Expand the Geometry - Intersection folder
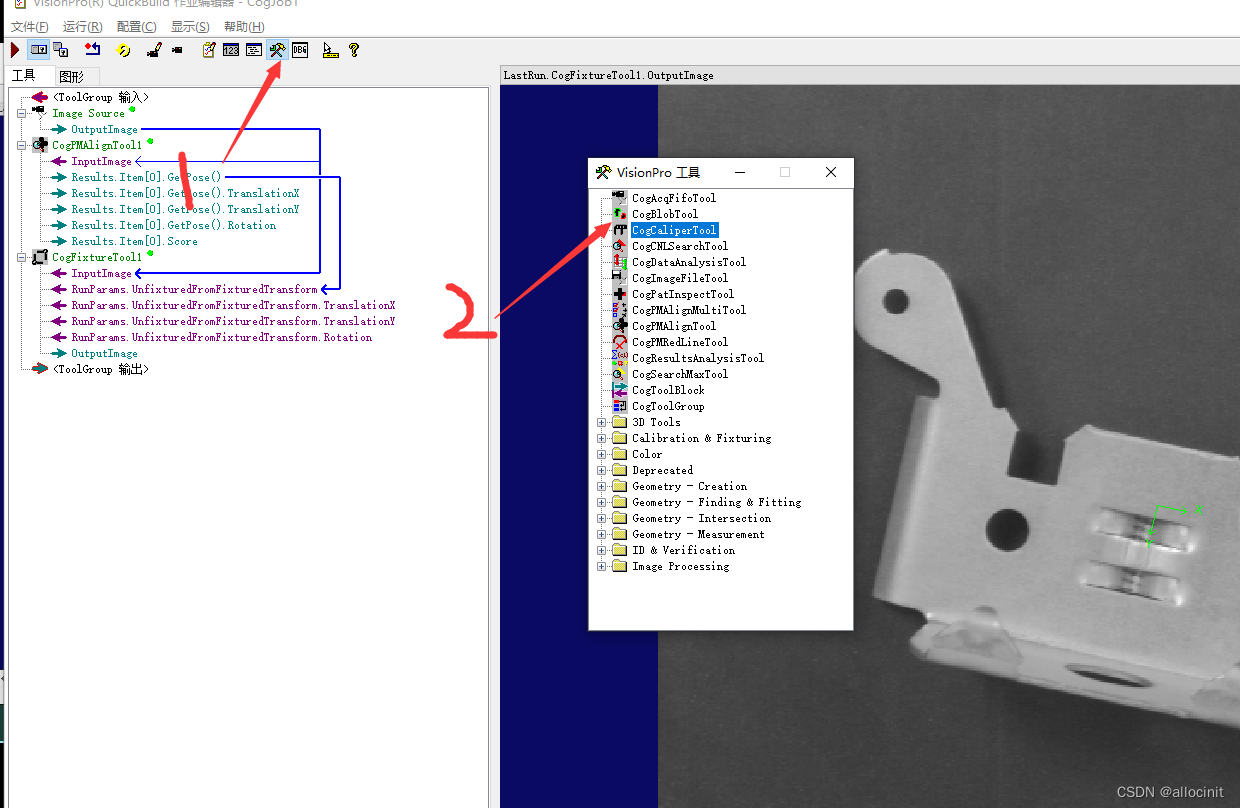The width and height of the screenshot is (1240, 808). pyautogui.click(x=601, y=518)
